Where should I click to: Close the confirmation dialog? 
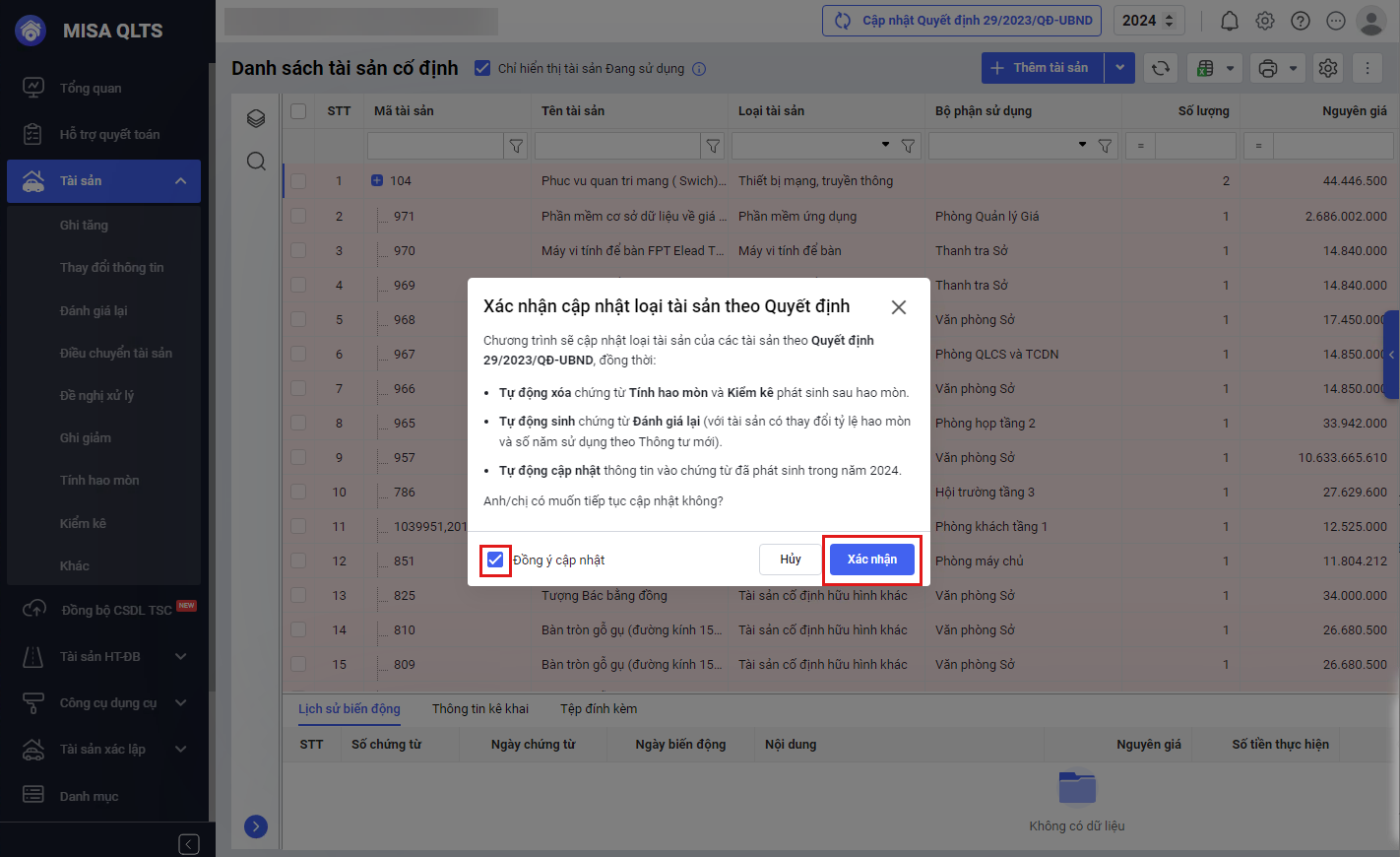899,307
